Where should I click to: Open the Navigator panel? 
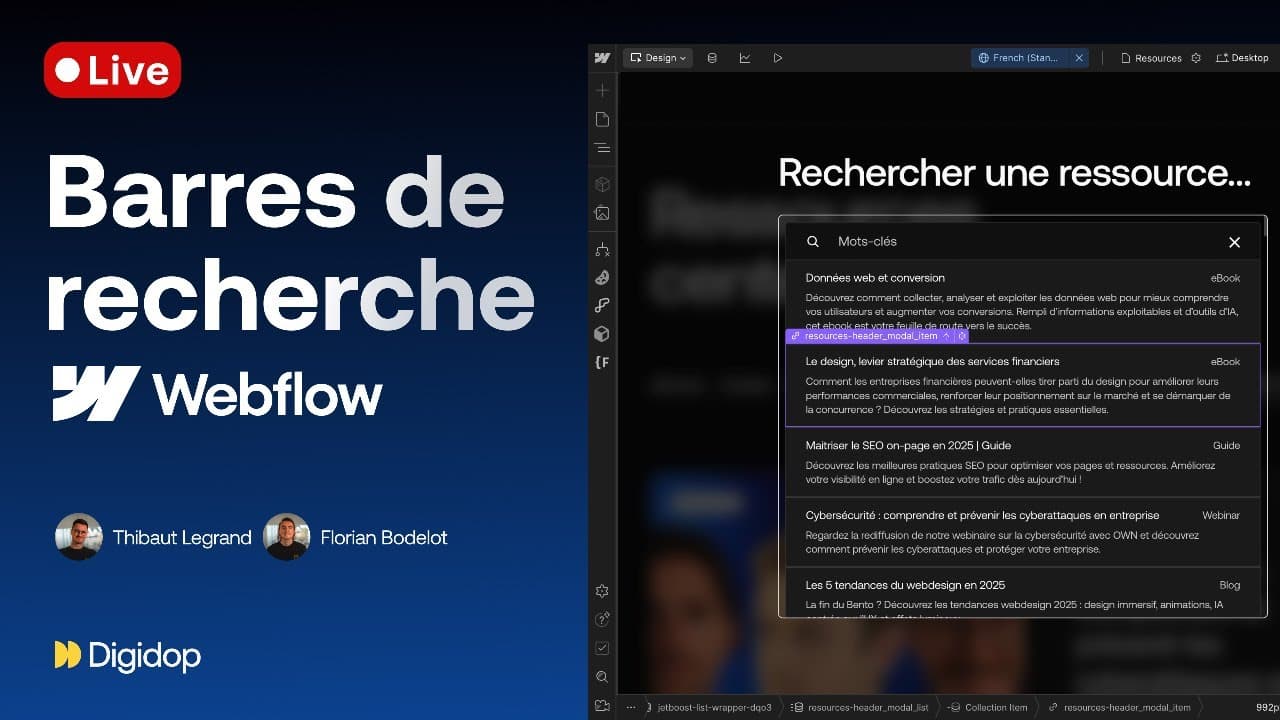tap(602, 147)
